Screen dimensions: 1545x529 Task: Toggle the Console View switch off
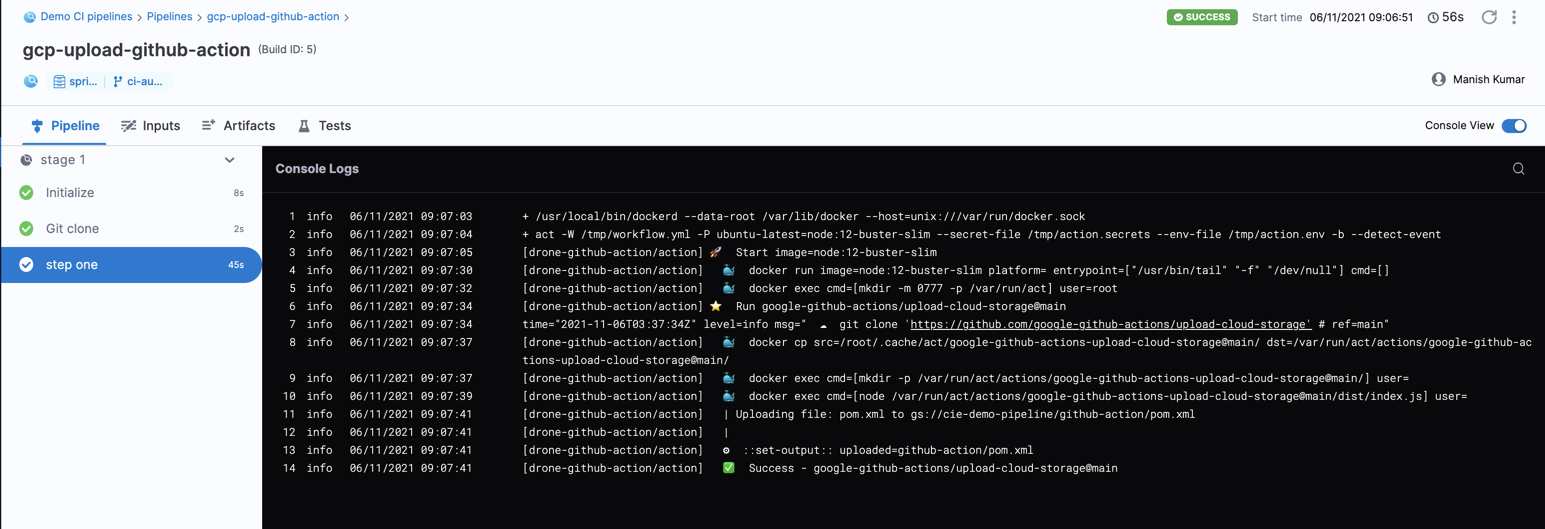point(1513,126)
